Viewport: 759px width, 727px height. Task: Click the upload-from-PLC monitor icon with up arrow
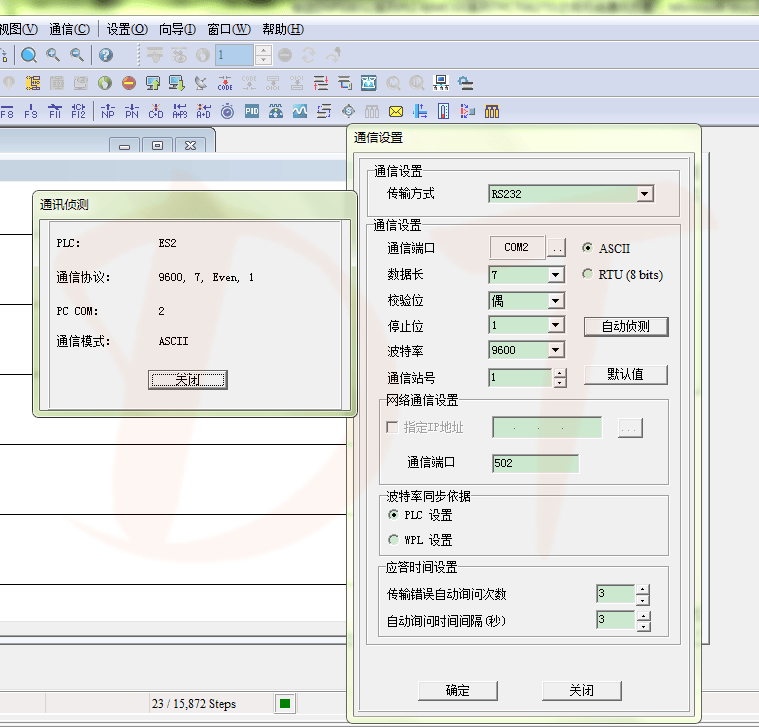coord(153,83)
